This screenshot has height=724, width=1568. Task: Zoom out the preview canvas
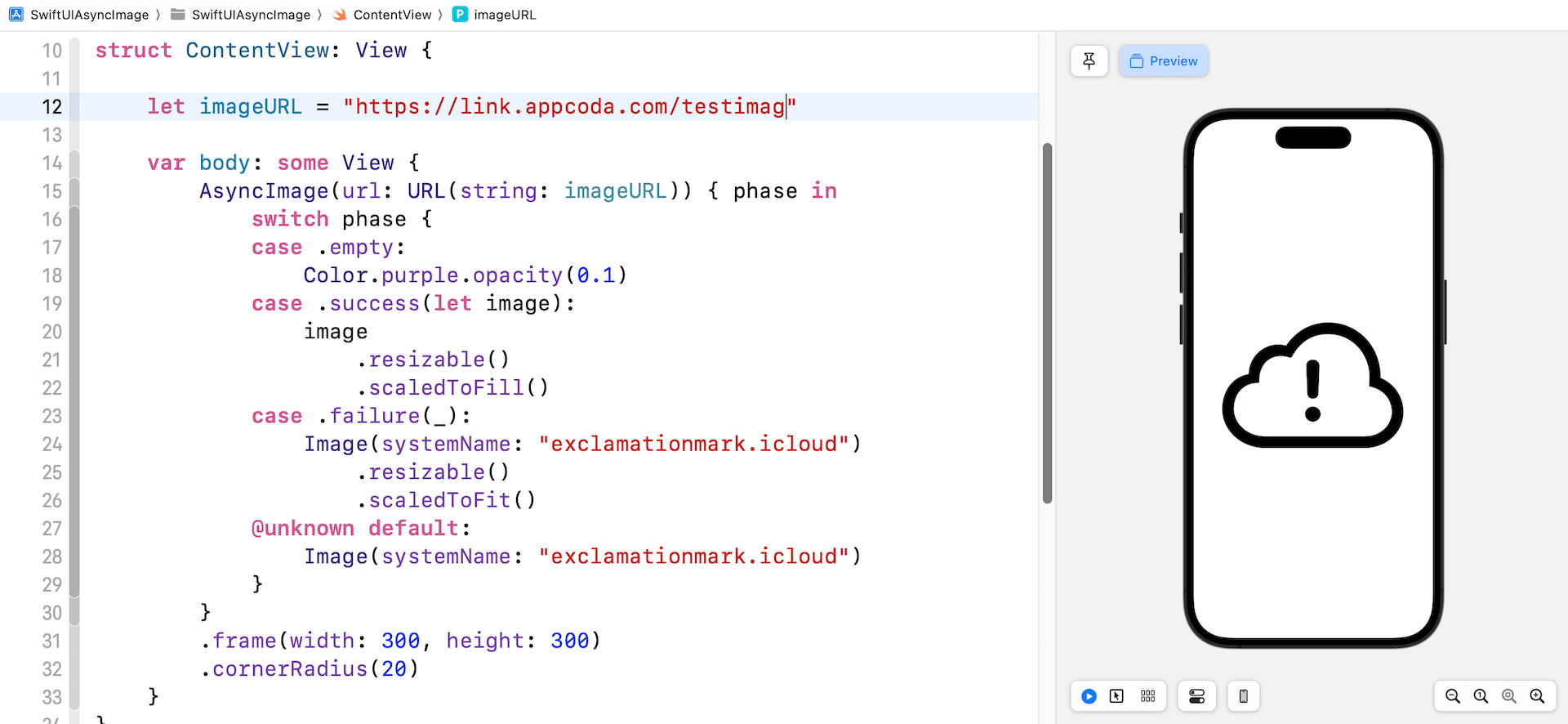click(x=1452, y=696)
